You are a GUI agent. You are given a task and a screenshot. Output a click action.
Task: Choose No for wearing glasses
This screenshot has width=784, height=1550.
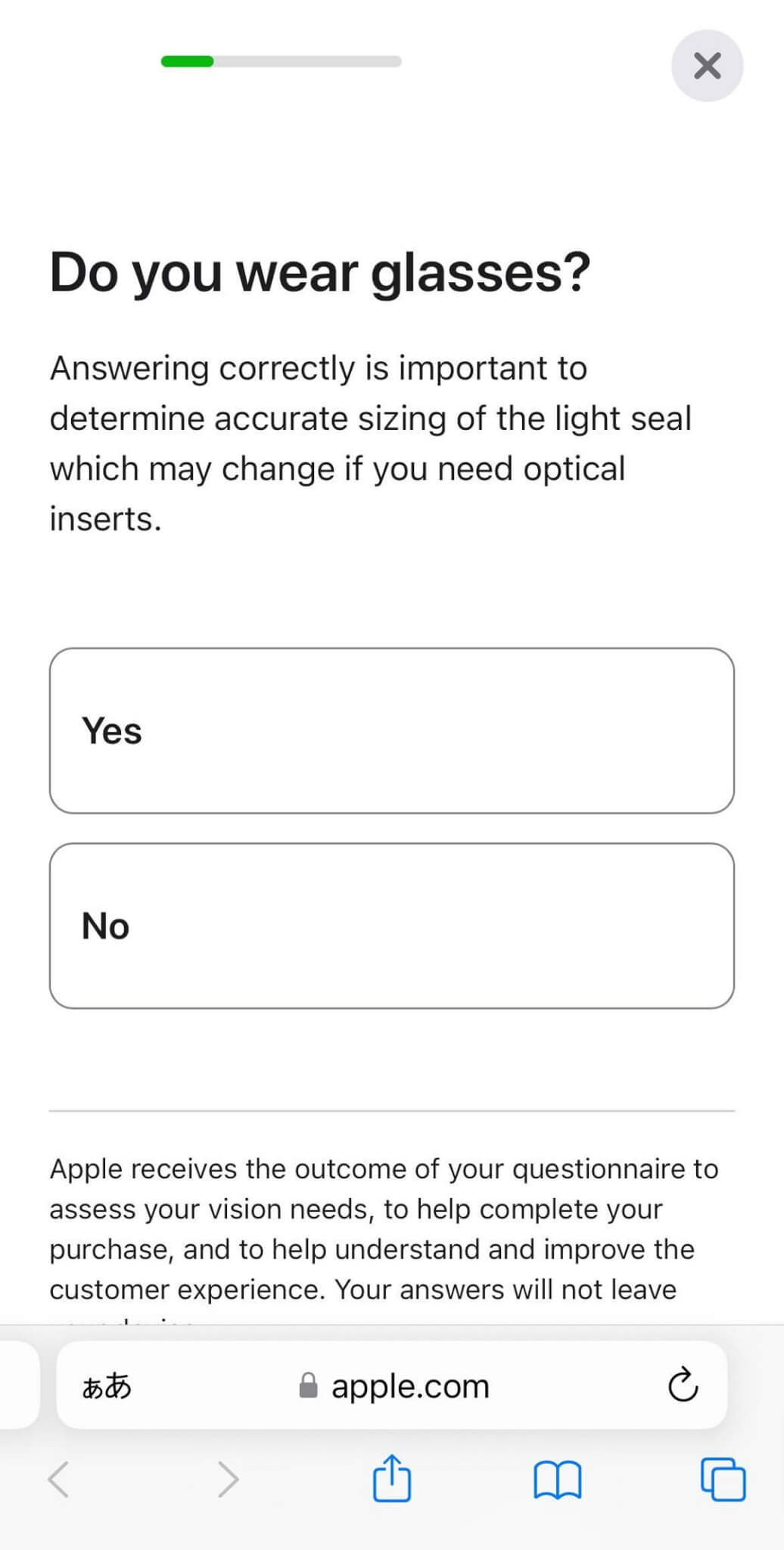[x=391, y=926]
